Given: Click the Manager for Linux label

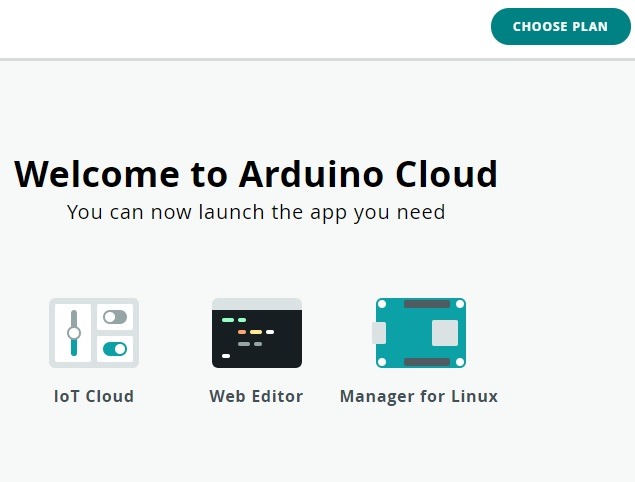Looking at the screenshot, I should coord(419,397).
